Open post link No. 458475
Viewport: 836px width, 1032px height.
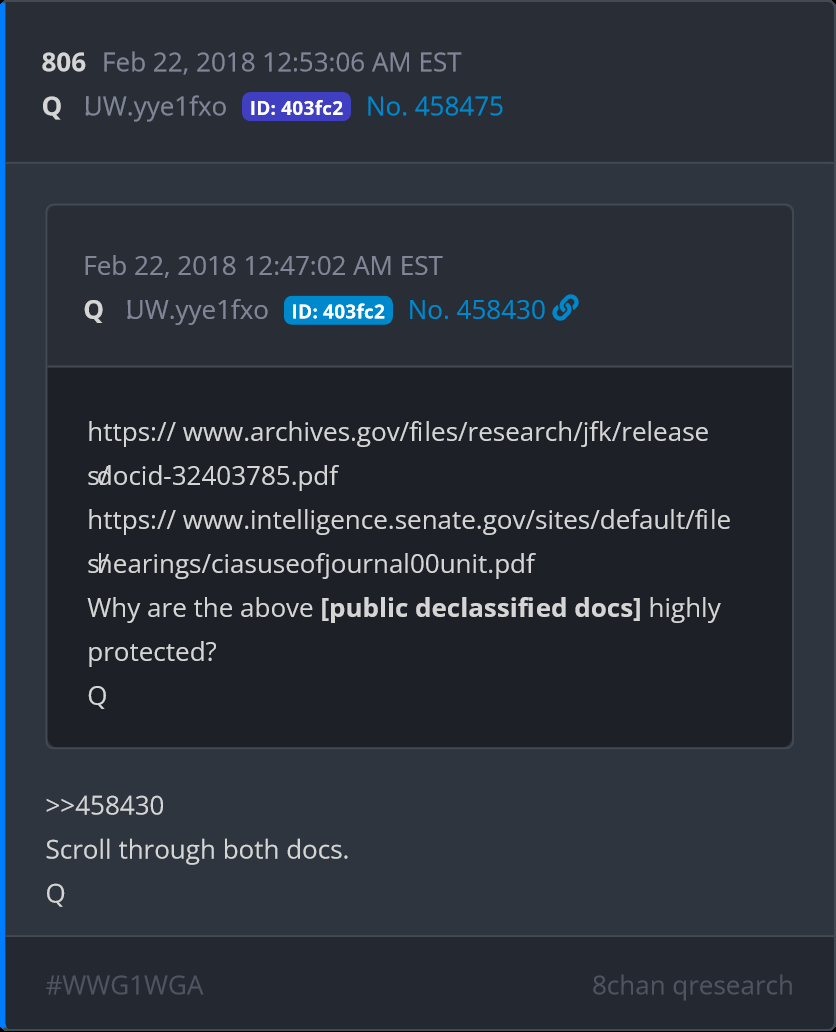[x=434, y=107]
